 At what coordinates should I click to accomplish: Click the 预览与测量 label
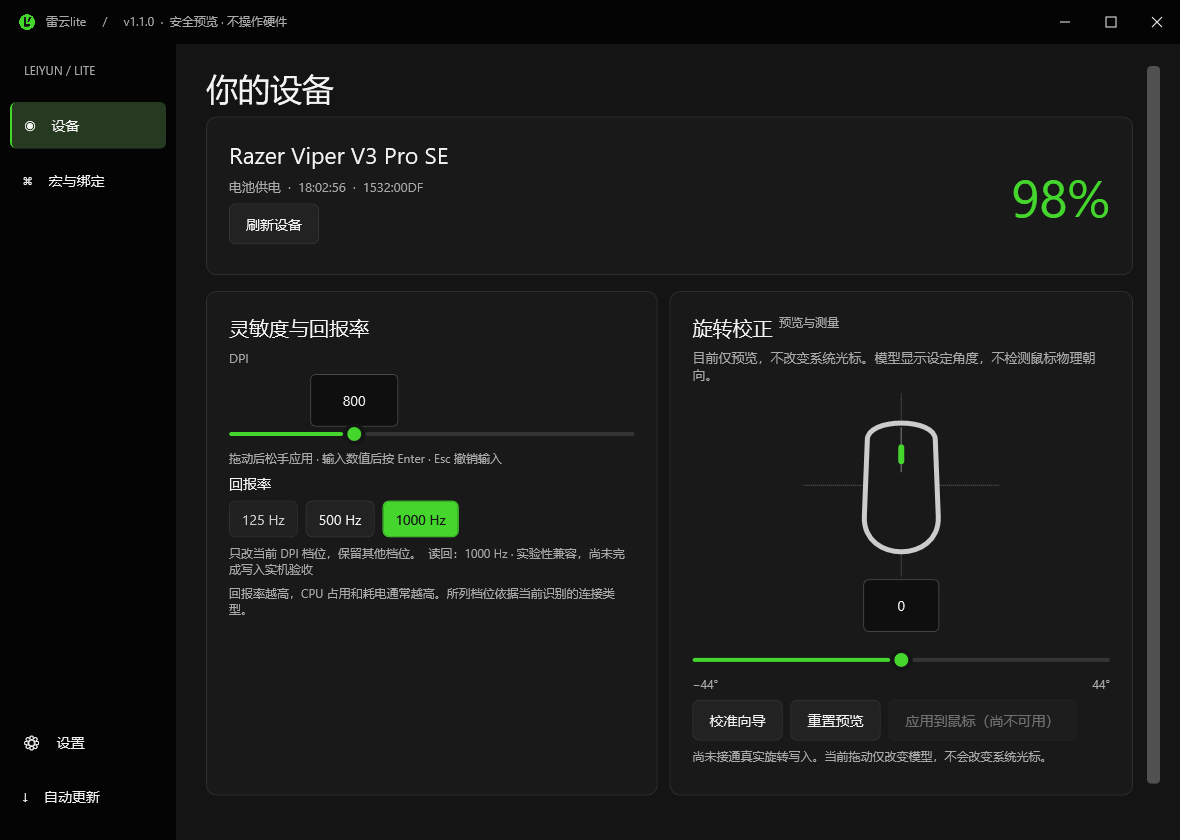[x=809, y=323]
